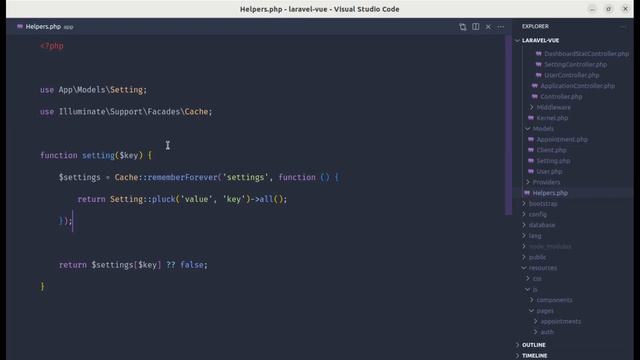Expand the config folder
Image resolution: width=640 pixels, height=360 pixels.
(538, 214)
